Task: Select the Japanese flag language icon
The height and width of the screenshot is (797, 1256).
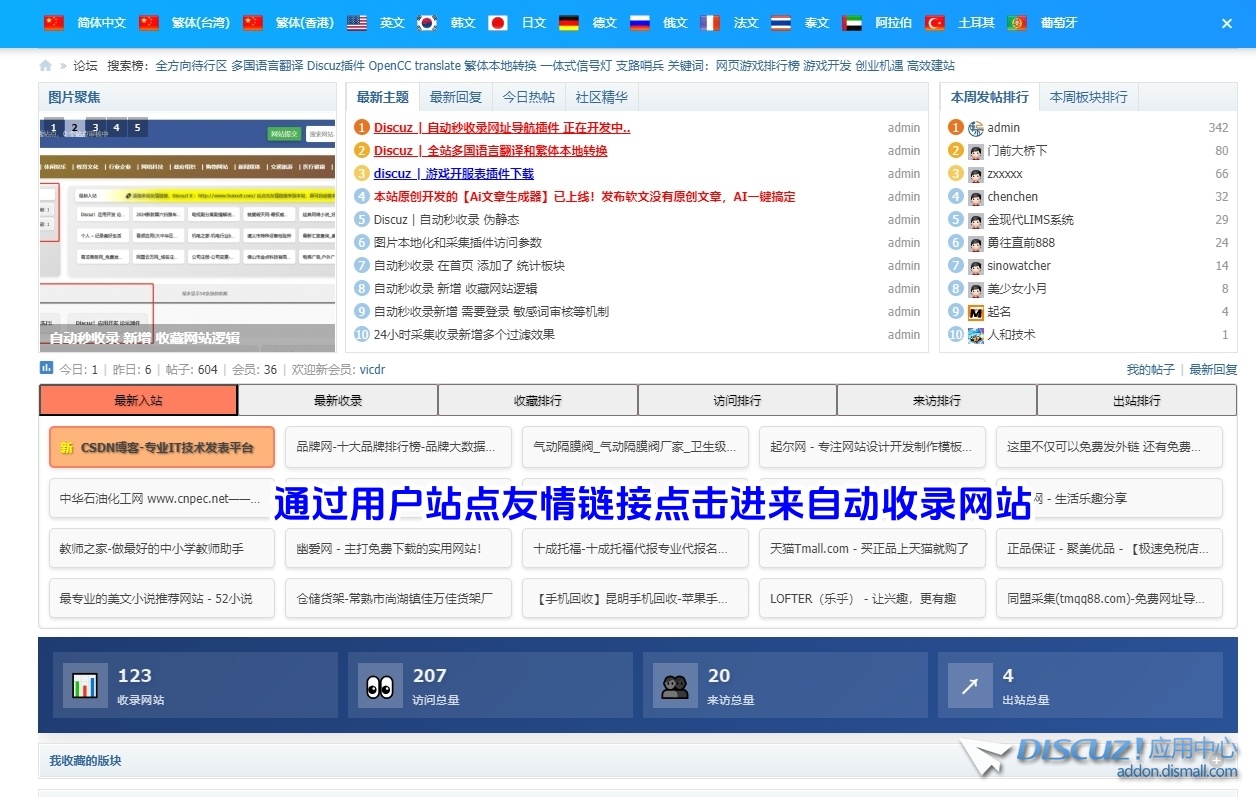Action: (x=498, y=23)
